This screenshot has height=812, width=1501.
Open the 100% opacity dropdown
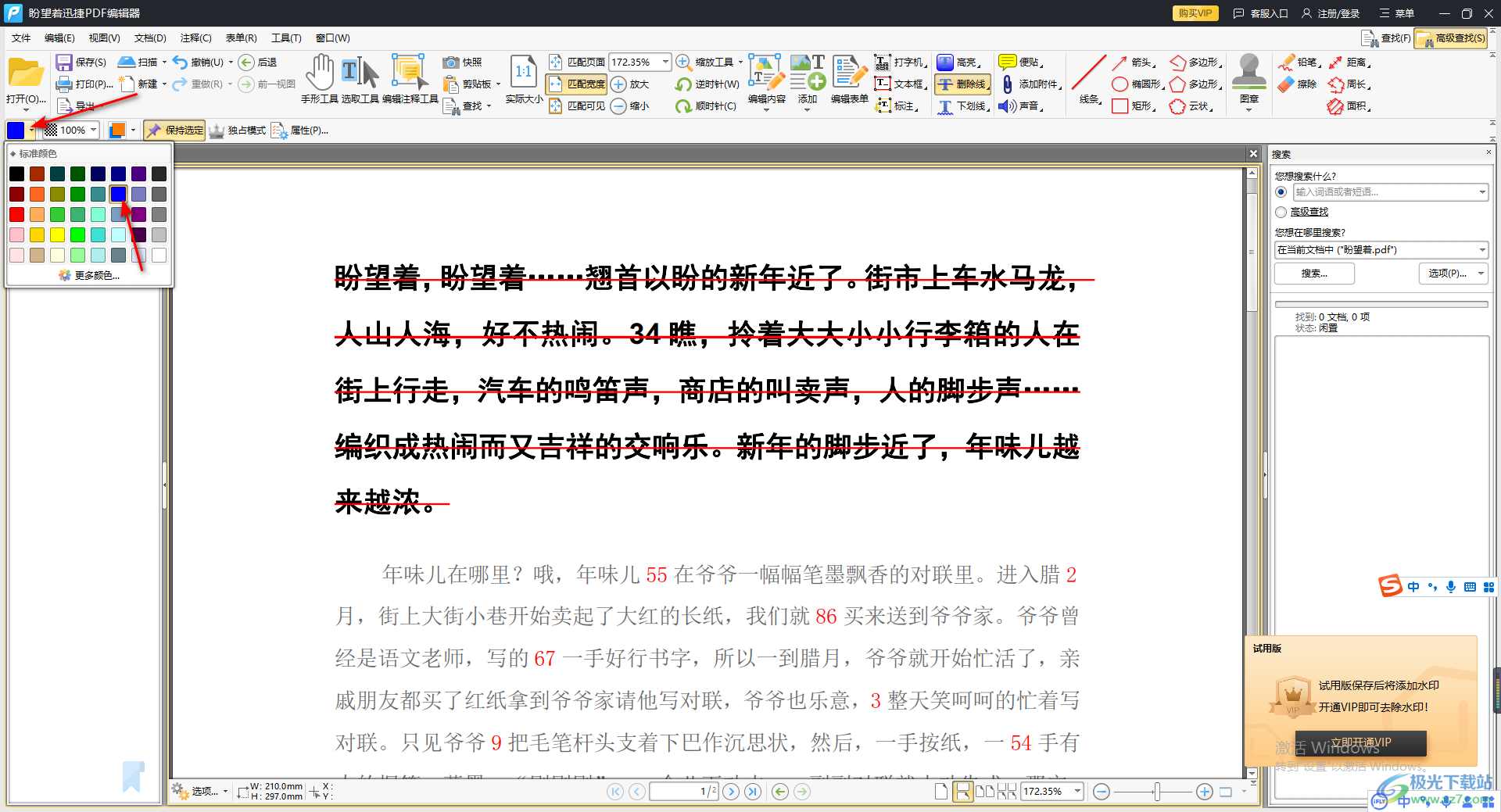click(x=93, y=131)
